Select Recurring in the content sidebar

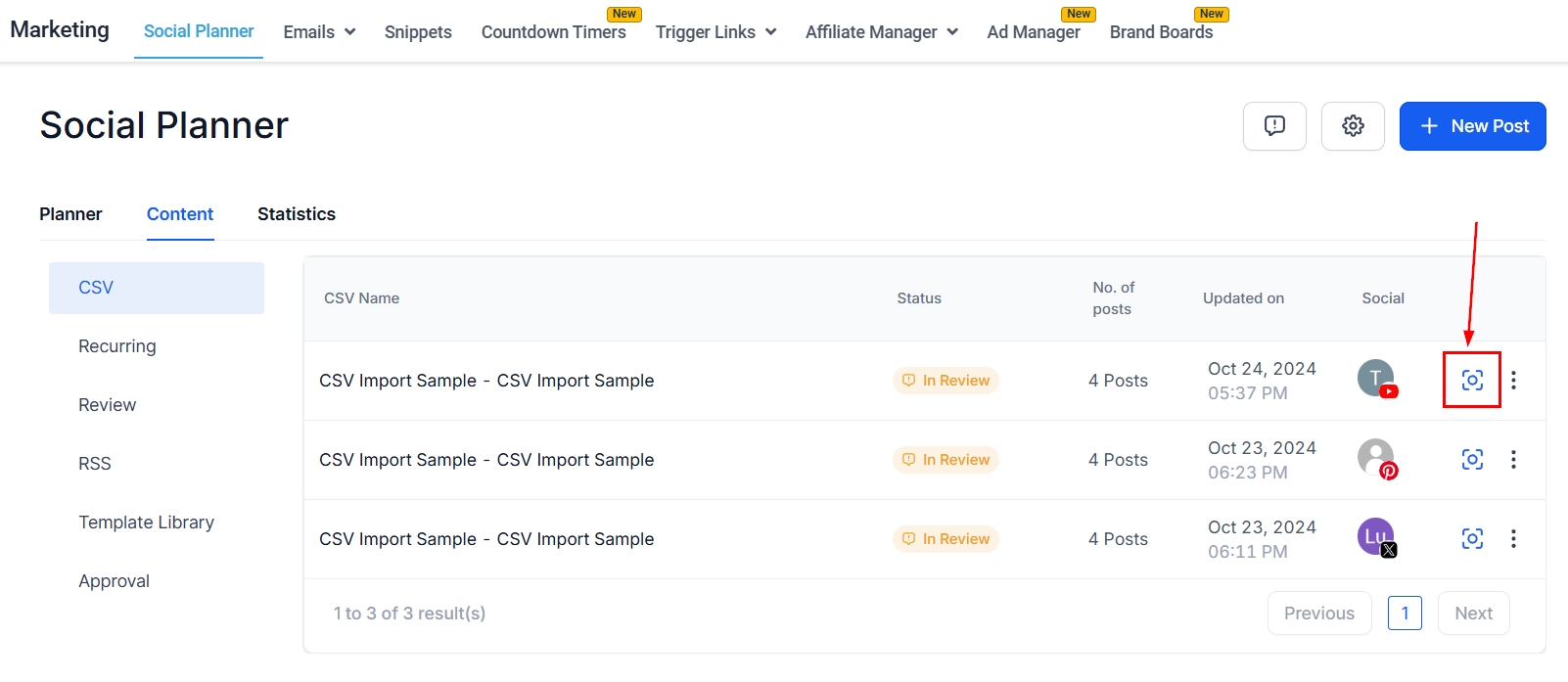[117, 346]
